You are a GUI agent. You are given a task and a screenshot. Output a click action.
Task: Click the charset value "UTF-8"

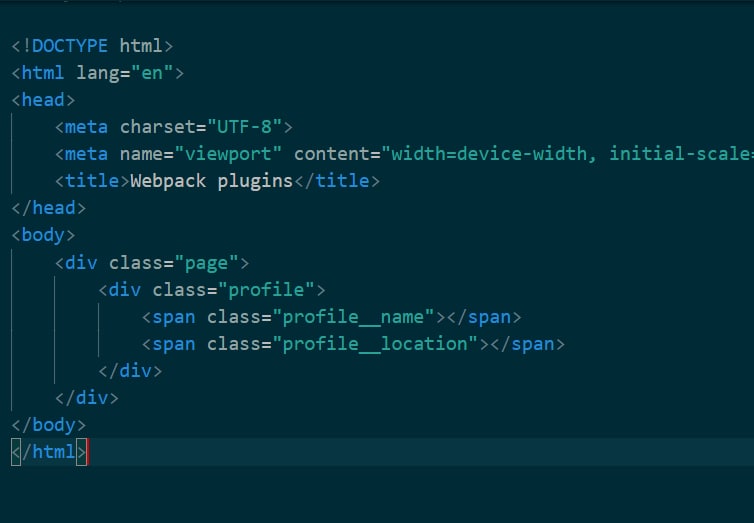point(244,127)
